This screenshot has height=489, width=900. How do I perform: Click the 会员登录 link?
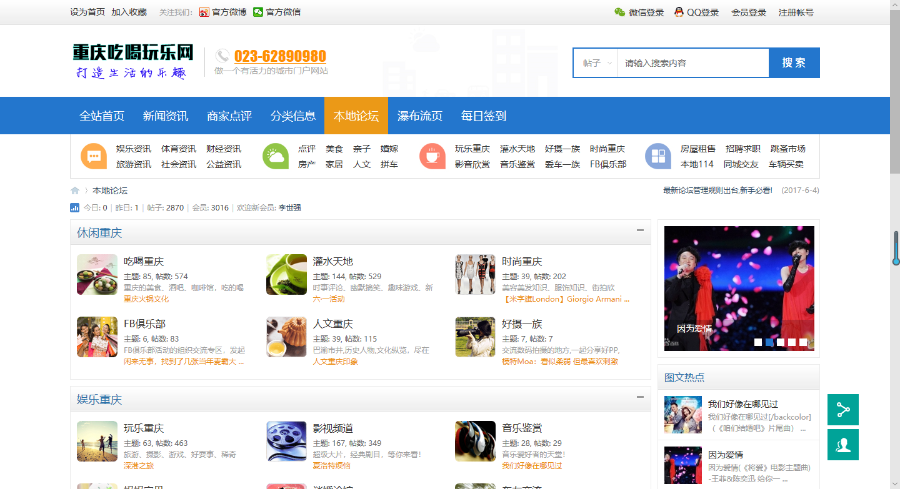tap(748, 12)
